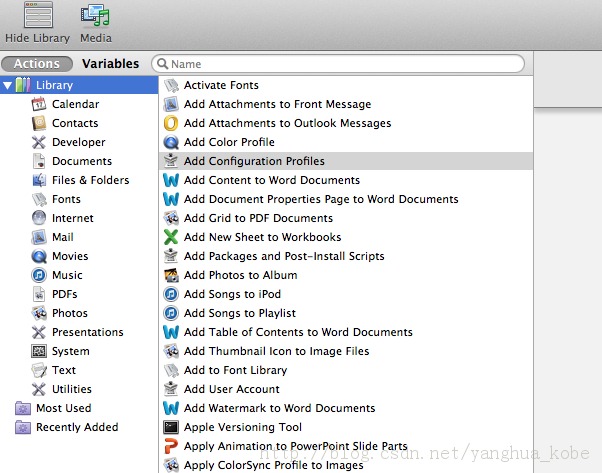
Task: Select the Mail category icon
Action: 39,237
